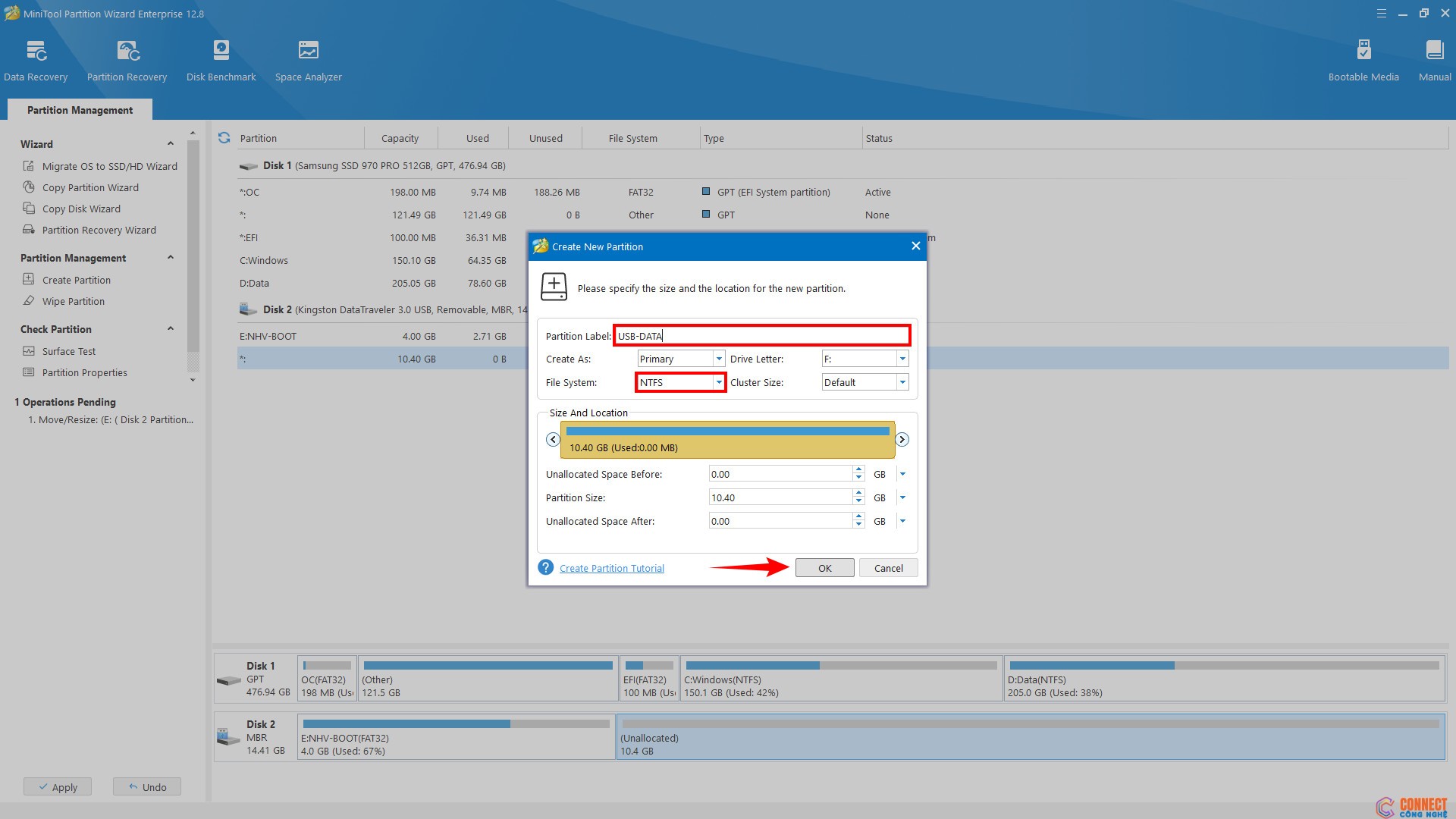Close the Create New Partition dialog
Screen dimensions: 1456x819
915,246
